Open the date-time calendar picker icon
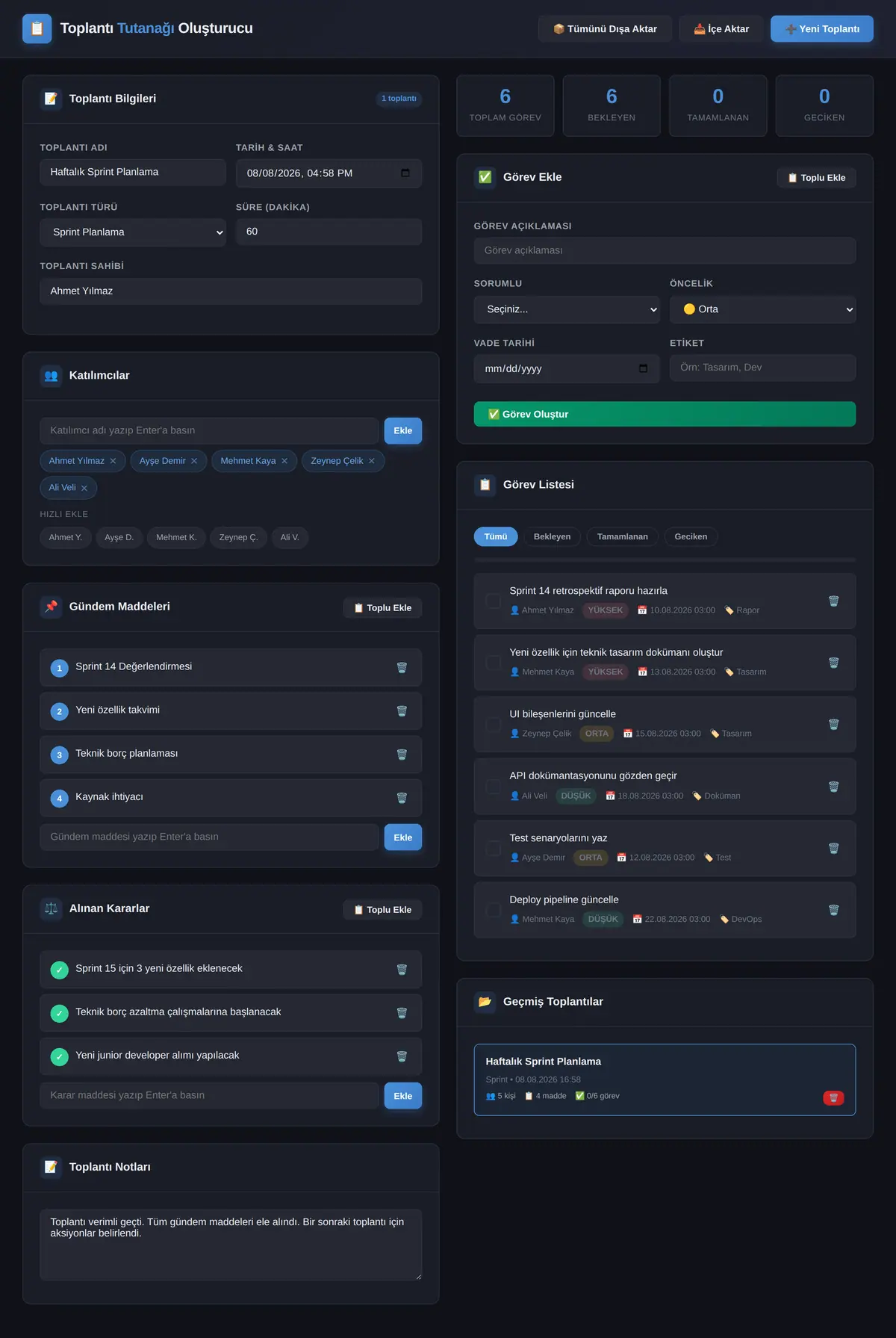896x1338 pixels. [x=405, y=173]
